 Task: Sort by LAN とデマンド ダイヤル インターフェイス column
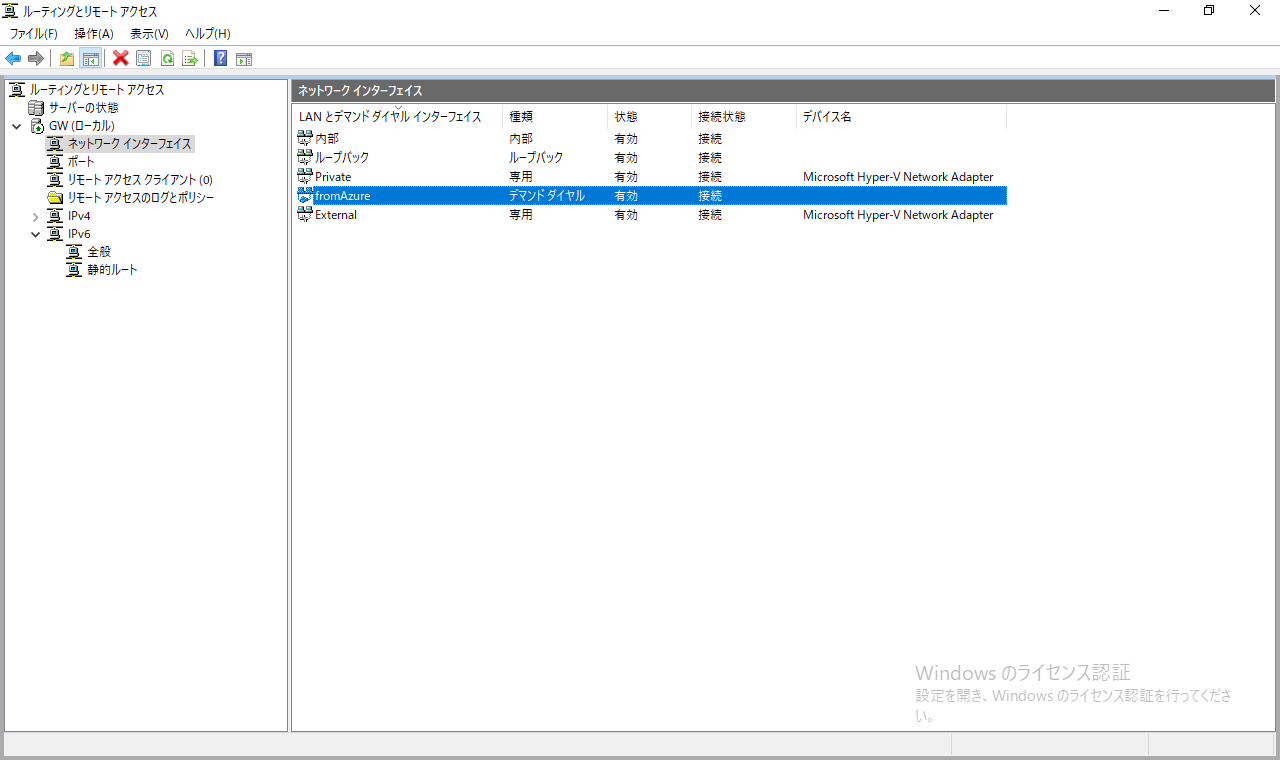click(x=397, y=117)
